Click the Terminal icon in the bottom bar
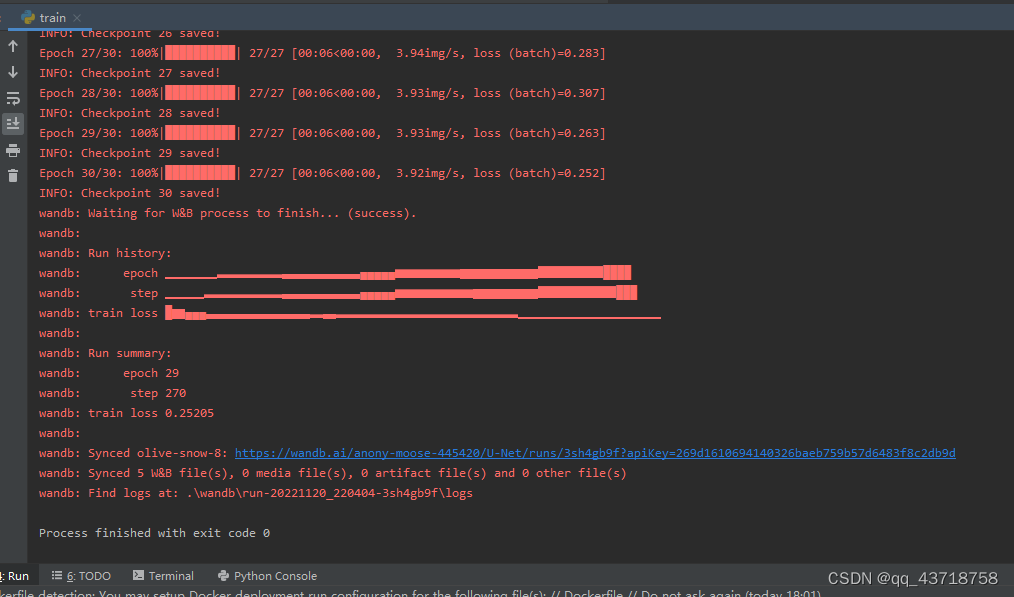The height and width of the screenshot is (597, 1014). pos(138,575)
